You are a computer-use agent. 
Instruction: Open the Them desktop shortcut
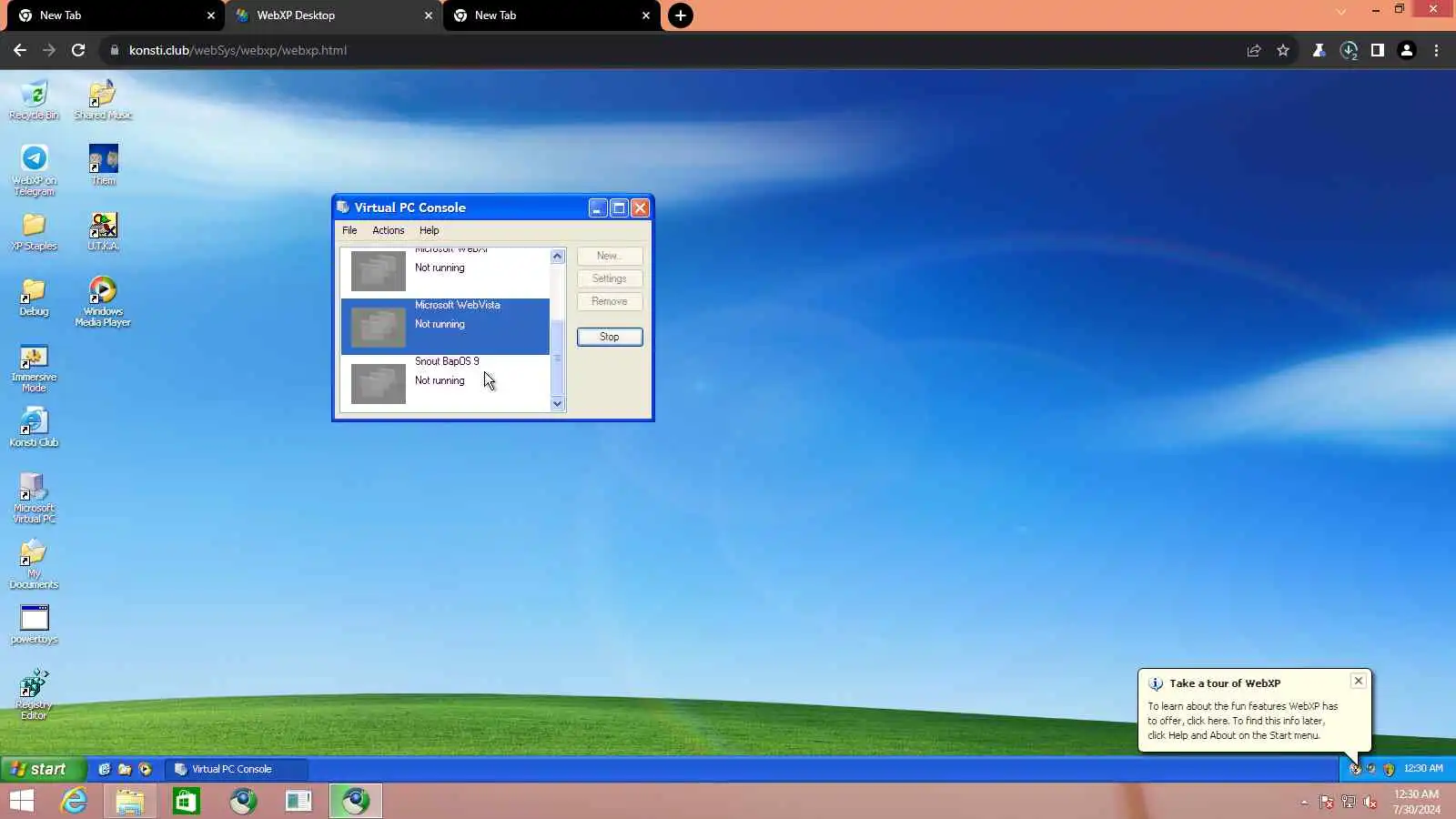point(103,165)
